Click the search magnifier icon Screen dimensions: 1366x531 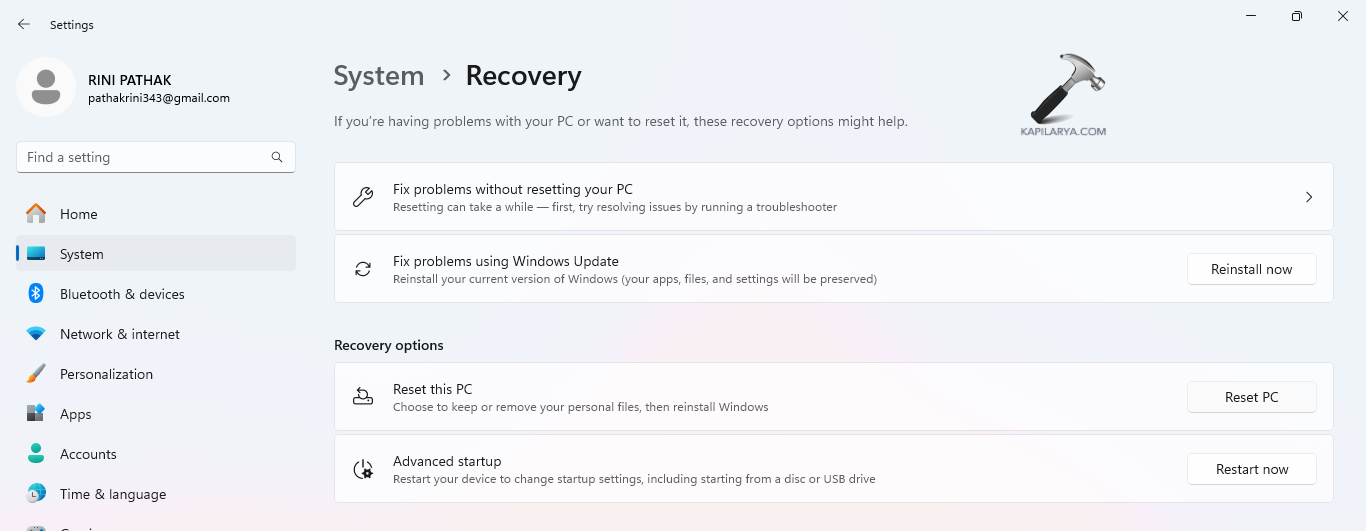277,157
